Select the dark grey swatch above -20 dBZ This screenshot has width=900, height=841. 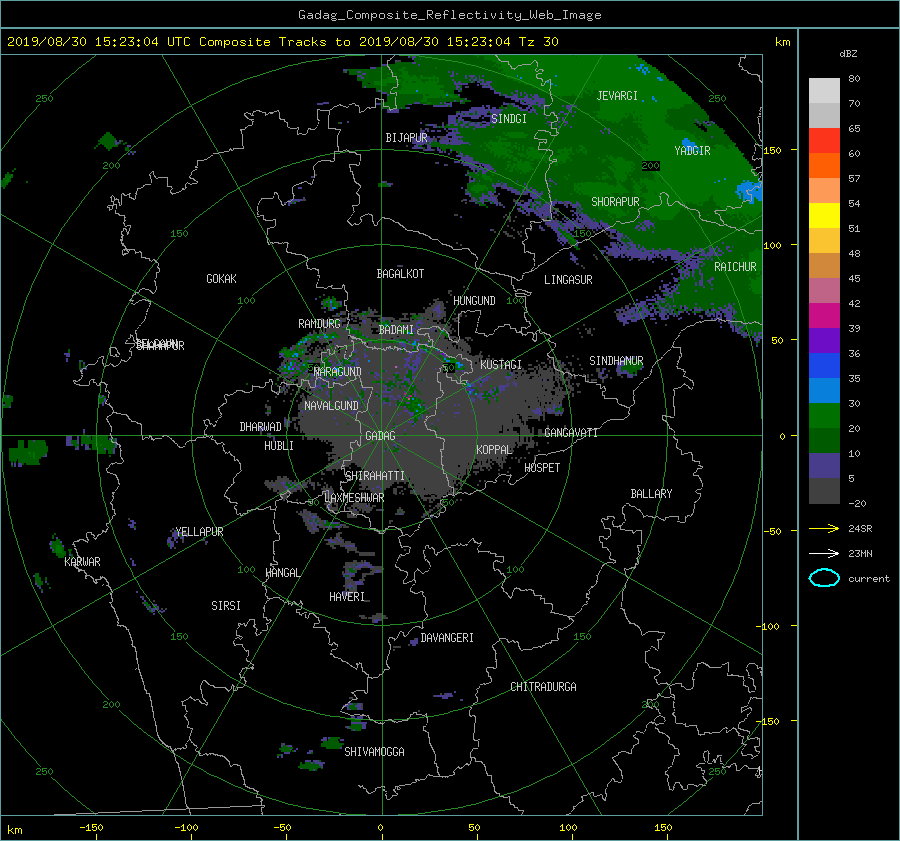point(824,490)
